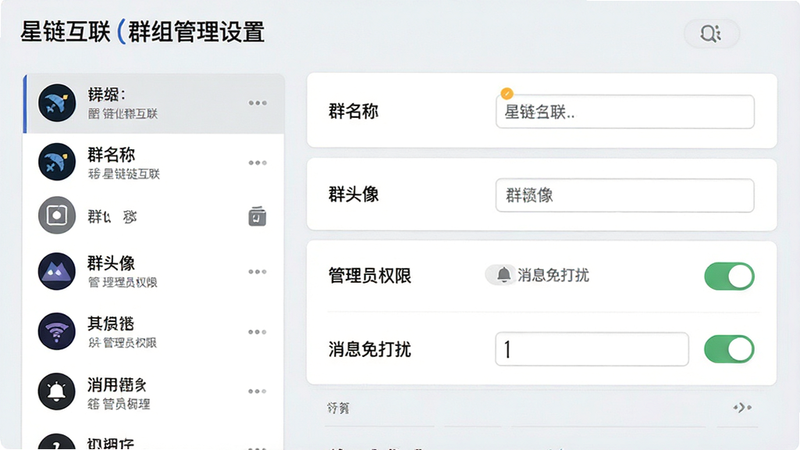Click the rocket avatar of the selected first row
This screenshot has width=800, height=450.
coord(57,103)
